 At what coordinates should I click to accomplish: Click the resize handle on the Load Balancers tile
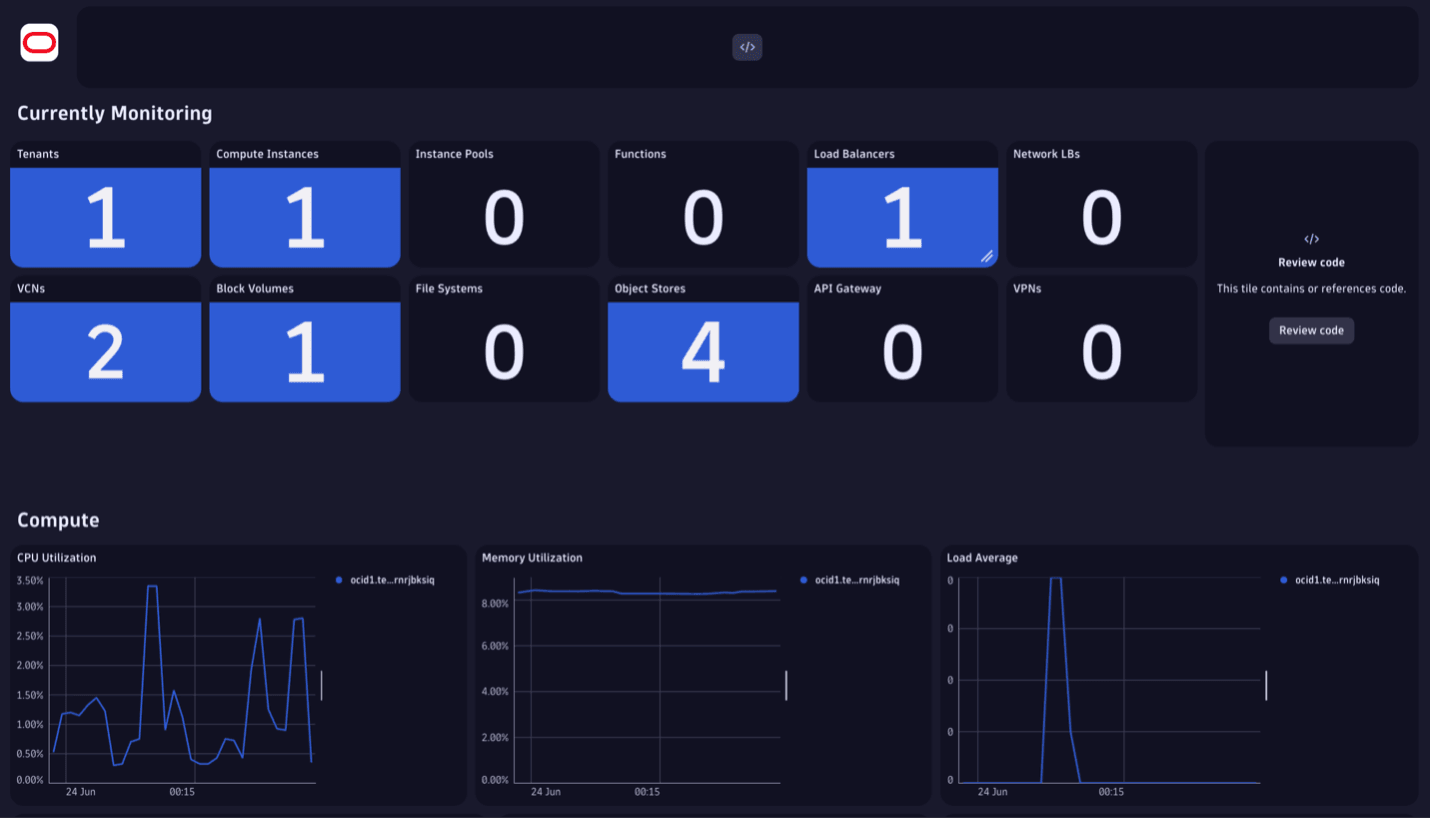(x=988, y=257)
